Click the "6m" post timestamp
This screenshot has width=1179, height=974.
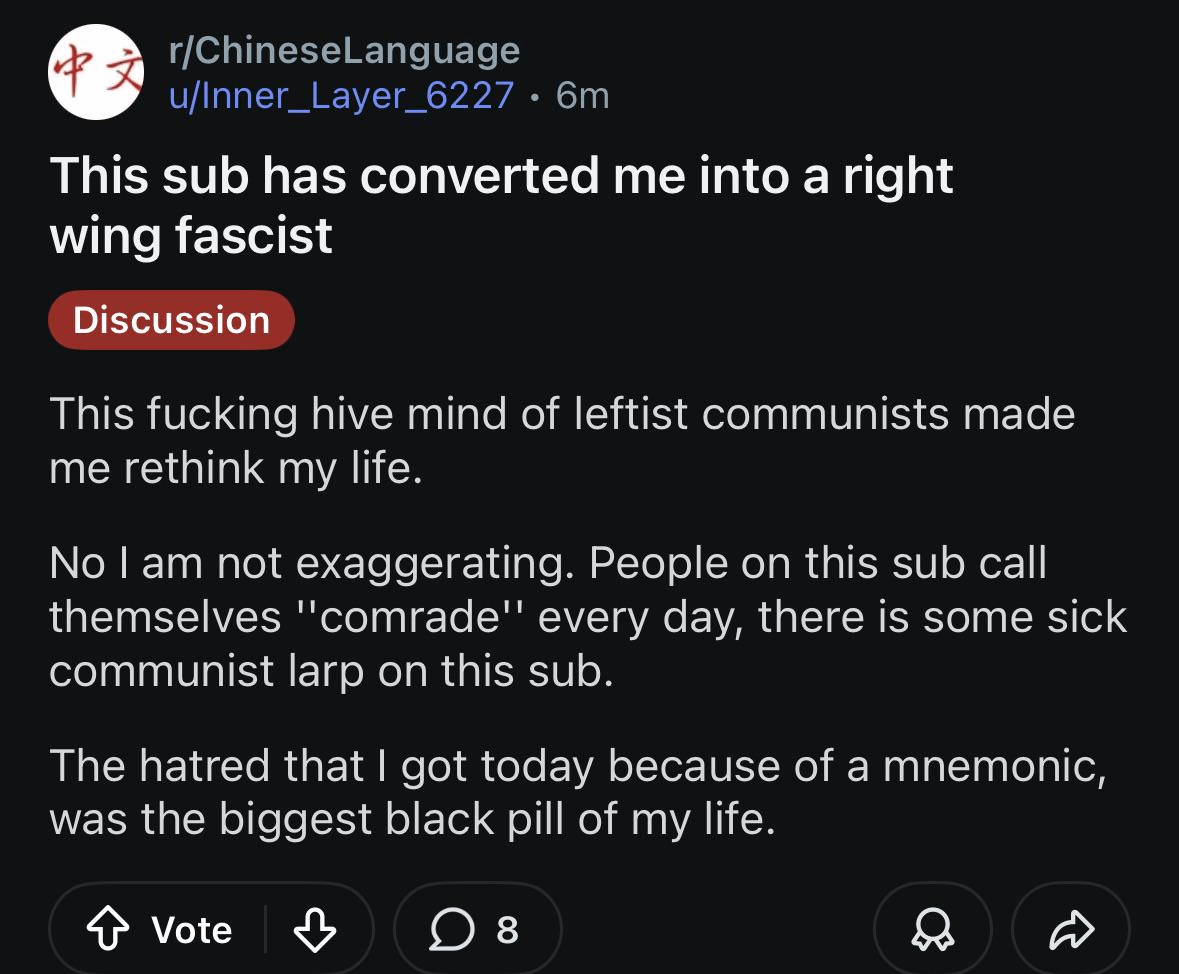tap(582, 95)
